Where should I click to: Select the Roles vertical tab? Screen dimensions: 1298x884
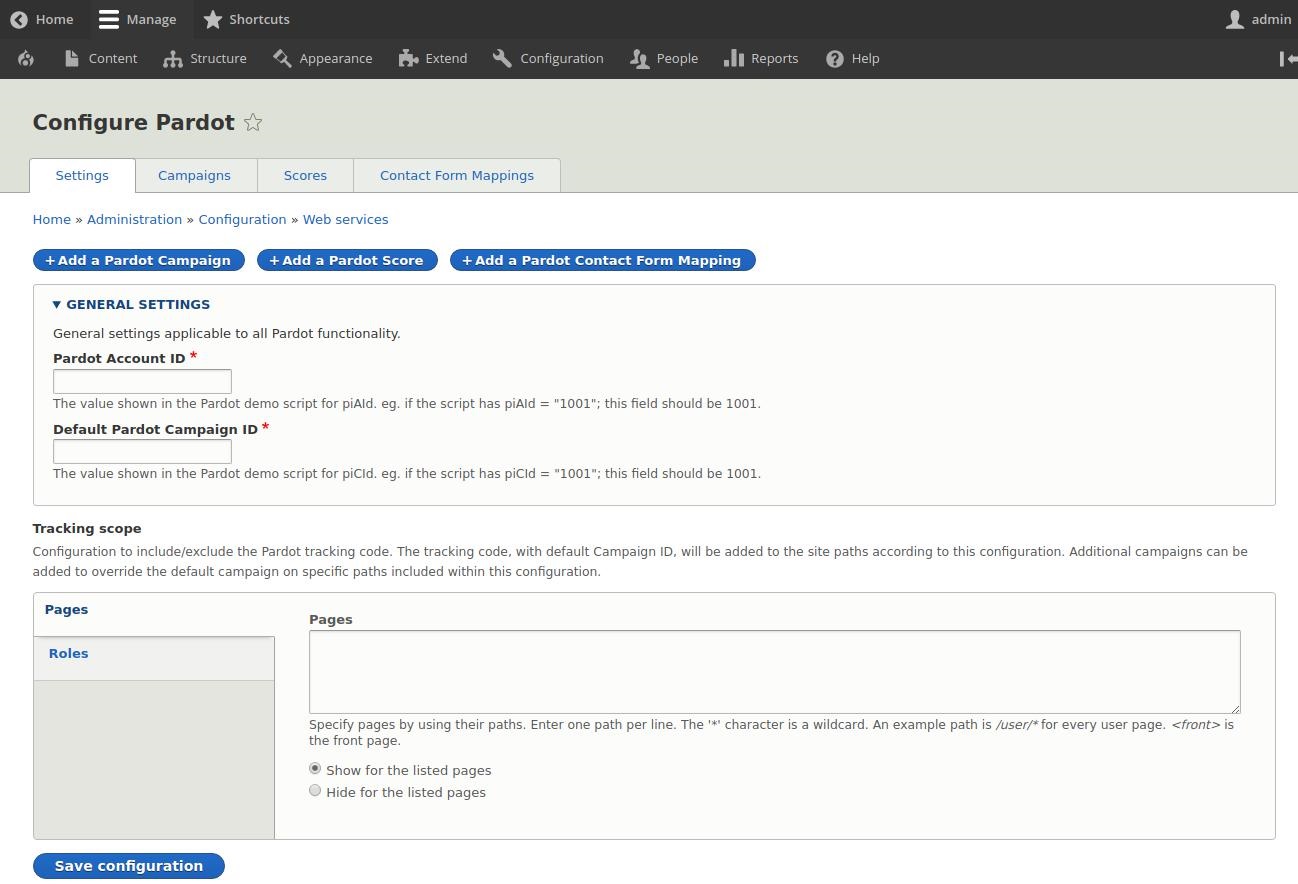pyautogui.click(x=68, y=653)
